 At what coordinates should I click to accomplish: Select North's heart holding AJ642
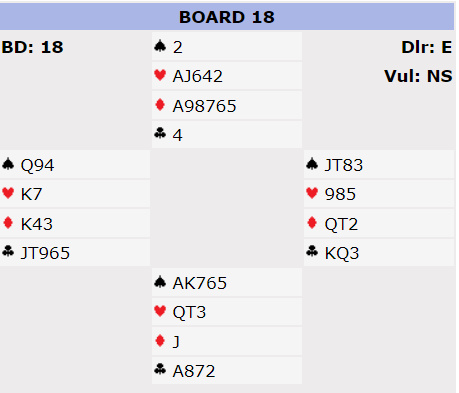197,76
